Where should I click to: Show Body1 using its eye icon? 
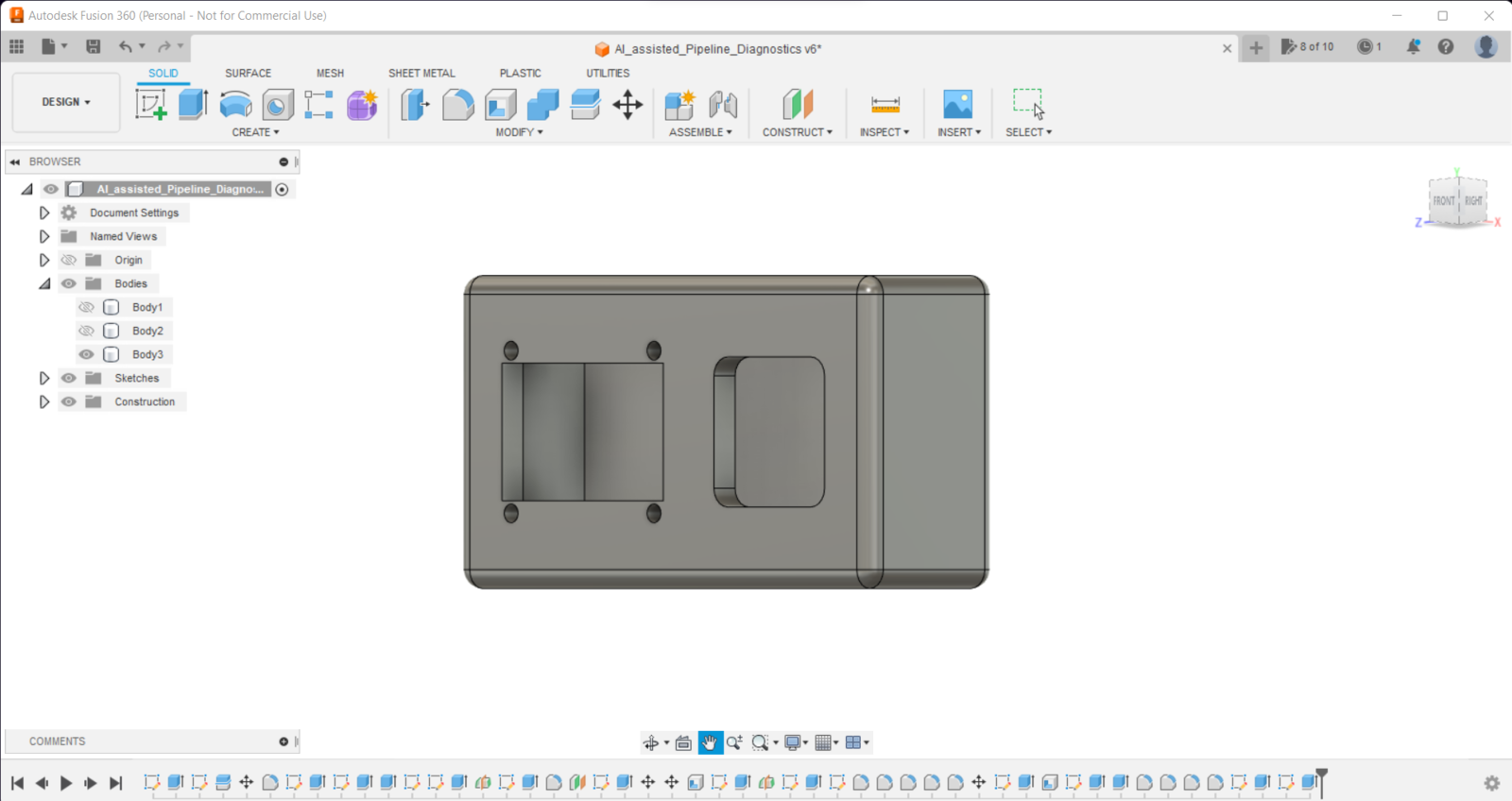(86, 307)
